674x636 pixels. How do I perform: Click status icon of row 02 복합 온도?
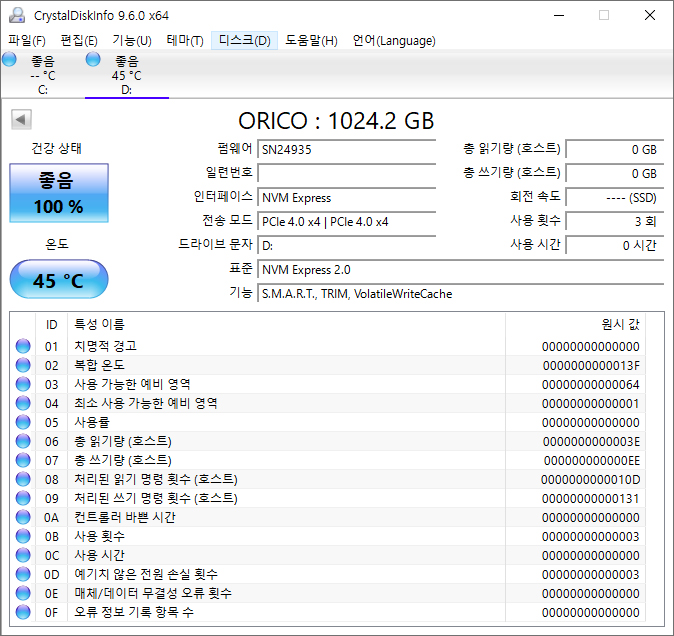[x=23, y=365]
